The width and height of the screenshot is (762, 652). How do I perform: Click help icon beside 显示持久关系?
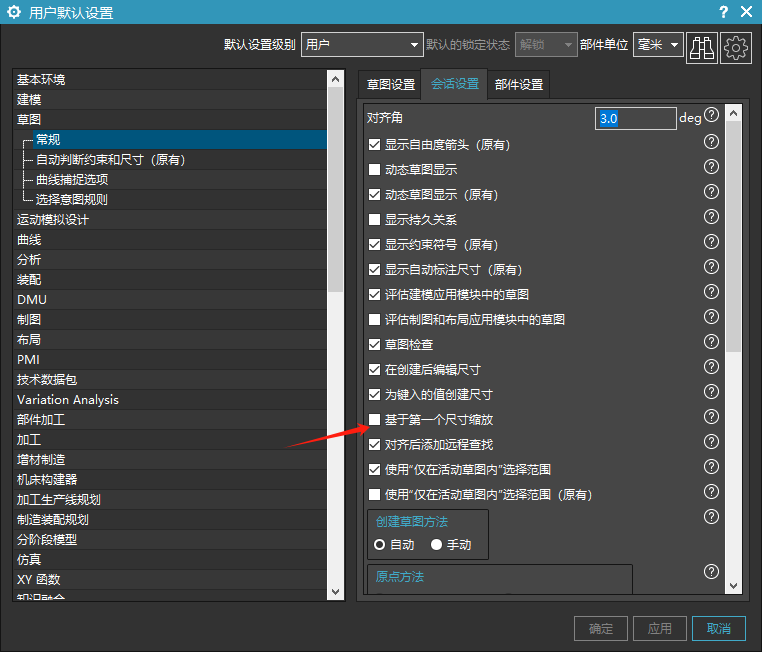711,217
